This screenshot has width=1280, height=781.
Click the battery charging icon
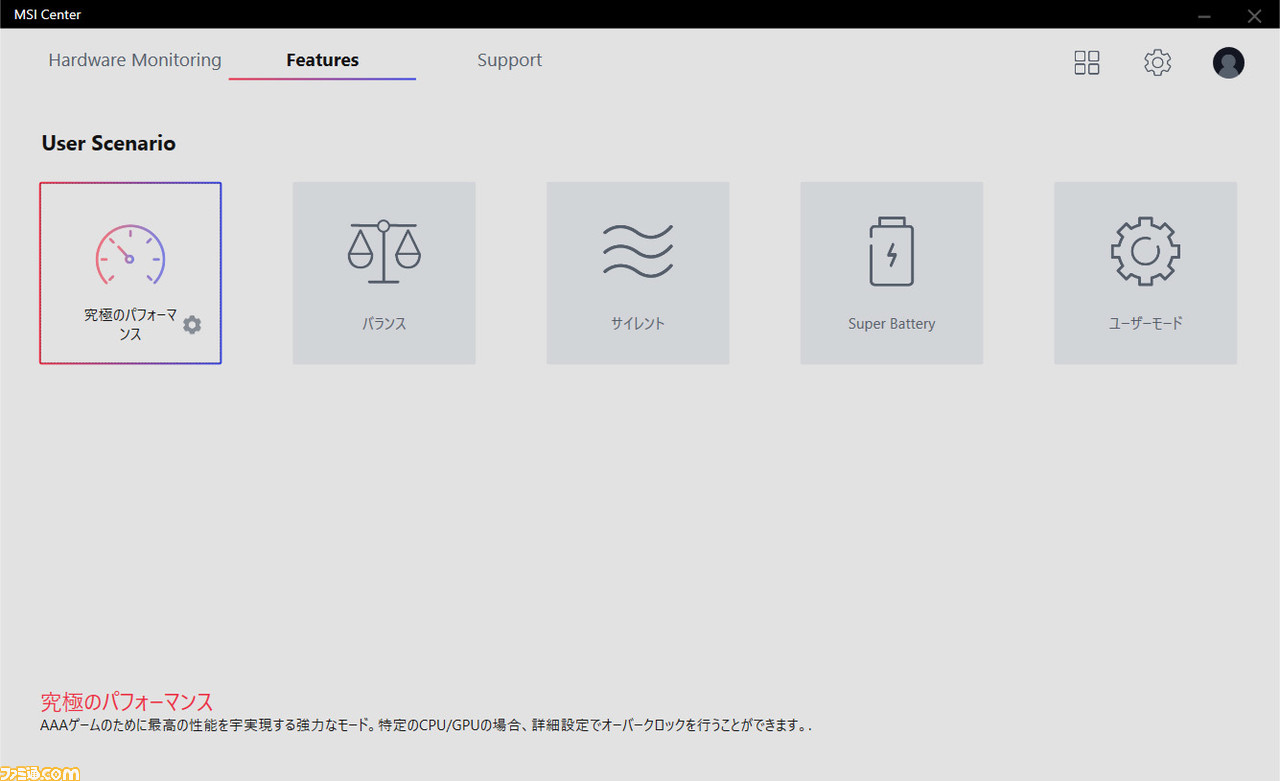891,251
